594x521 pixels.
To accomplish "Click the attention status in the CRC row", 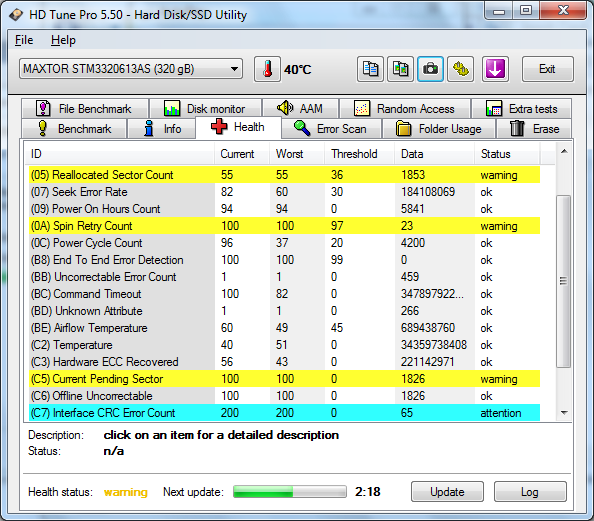I will [x=500, y=413].
